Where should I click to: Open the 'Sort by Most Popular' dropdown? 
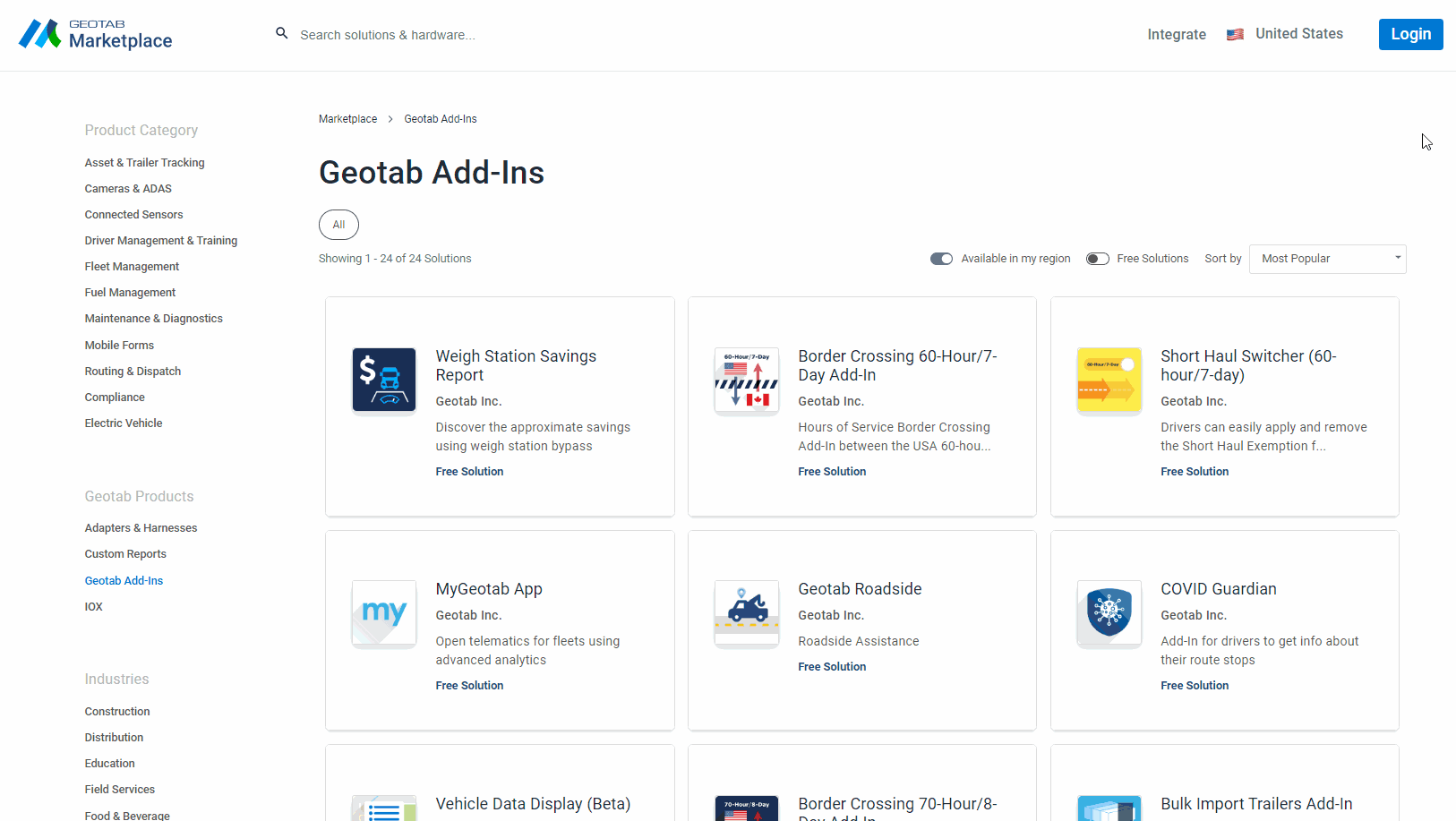(x=1327, y=258)
